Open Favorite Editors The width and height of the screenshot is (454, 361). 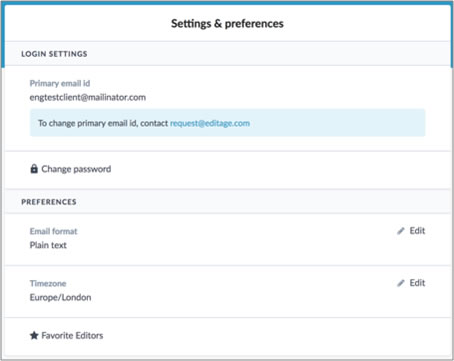72,335
